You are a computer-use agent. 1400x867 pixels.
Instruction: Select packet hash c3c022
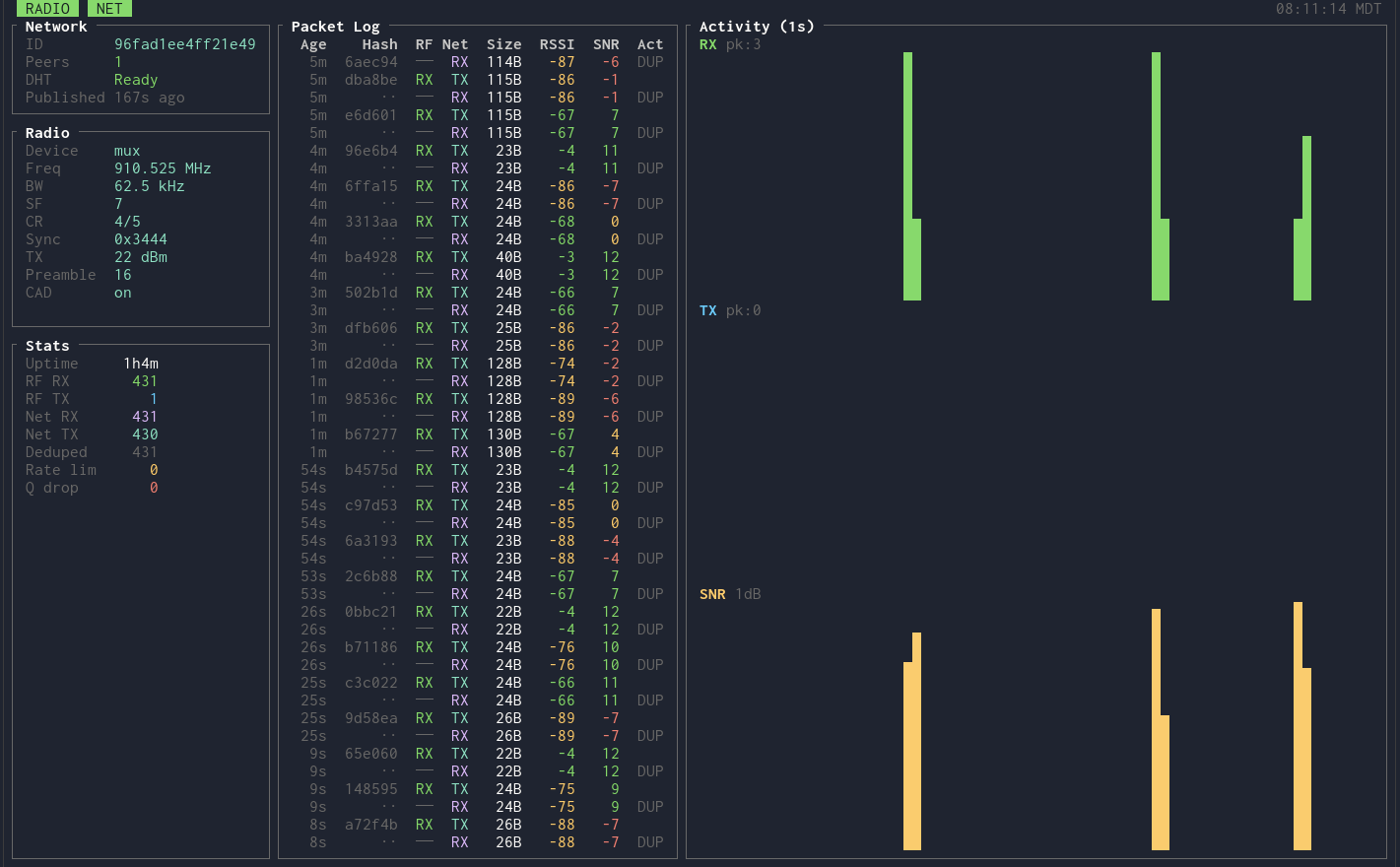point(371,683)
